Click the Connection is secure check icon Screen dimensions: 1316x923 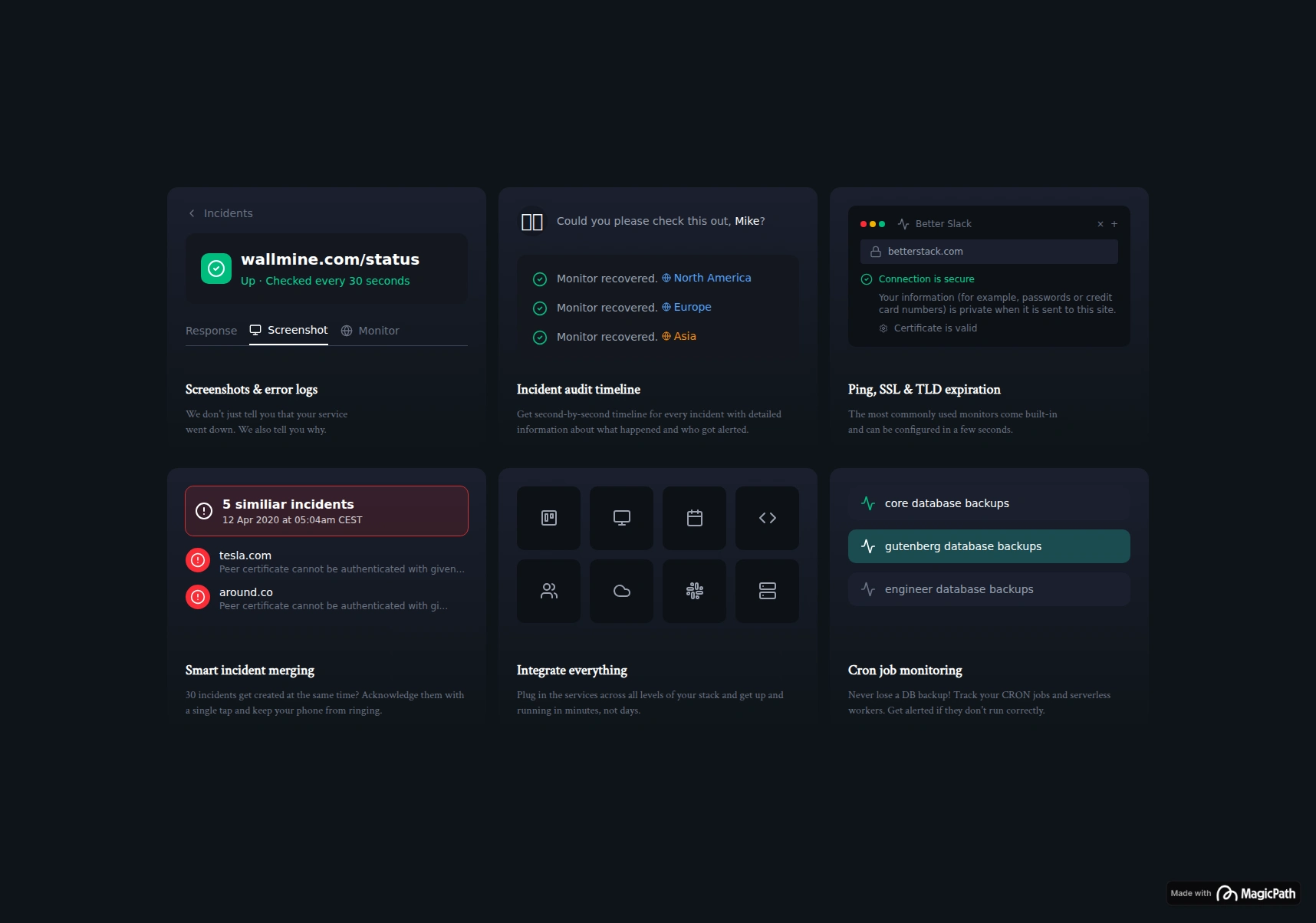pyautogui.click(x=867, y=279)
